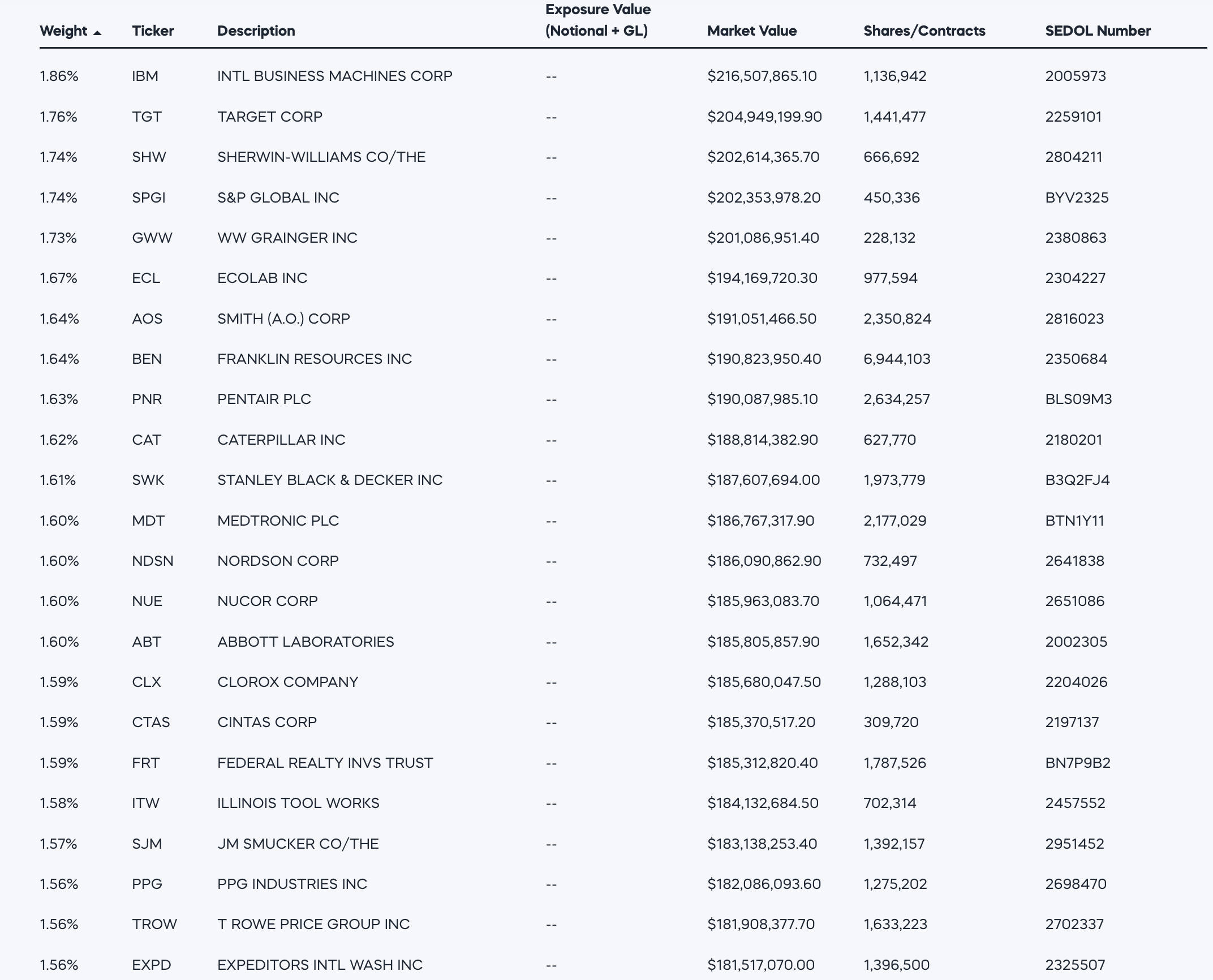Select NORDSON CORP description
The image size is (1213, 980).
[278, 561]
